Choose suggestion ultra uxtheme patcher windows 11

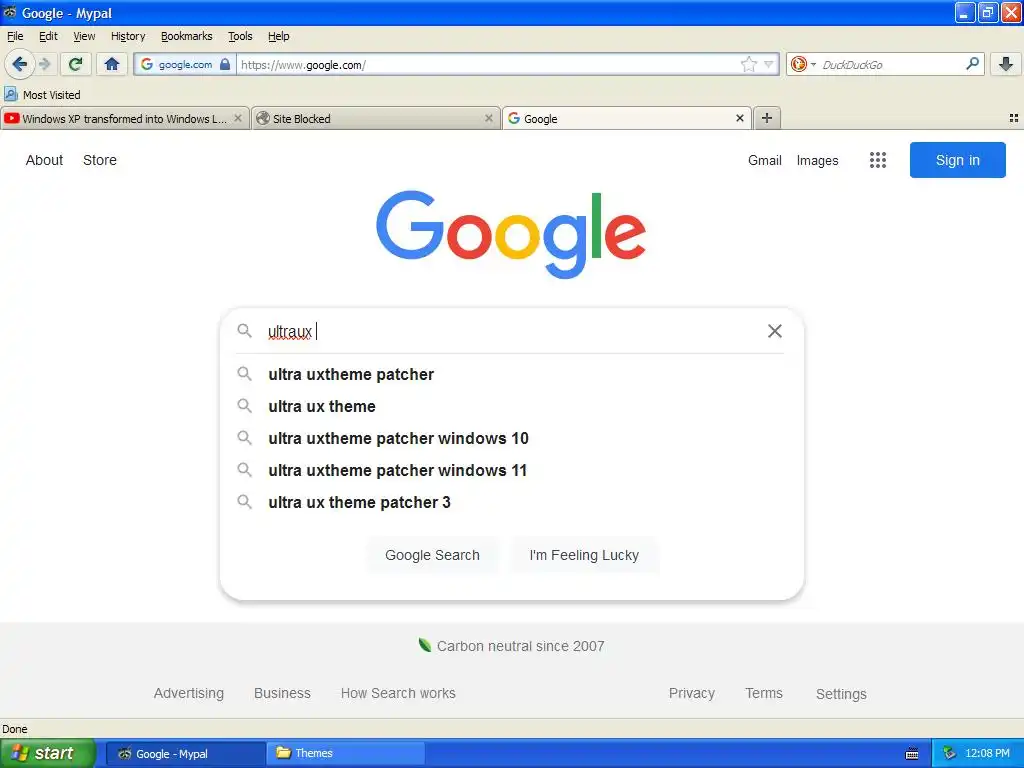pos(511,470)
